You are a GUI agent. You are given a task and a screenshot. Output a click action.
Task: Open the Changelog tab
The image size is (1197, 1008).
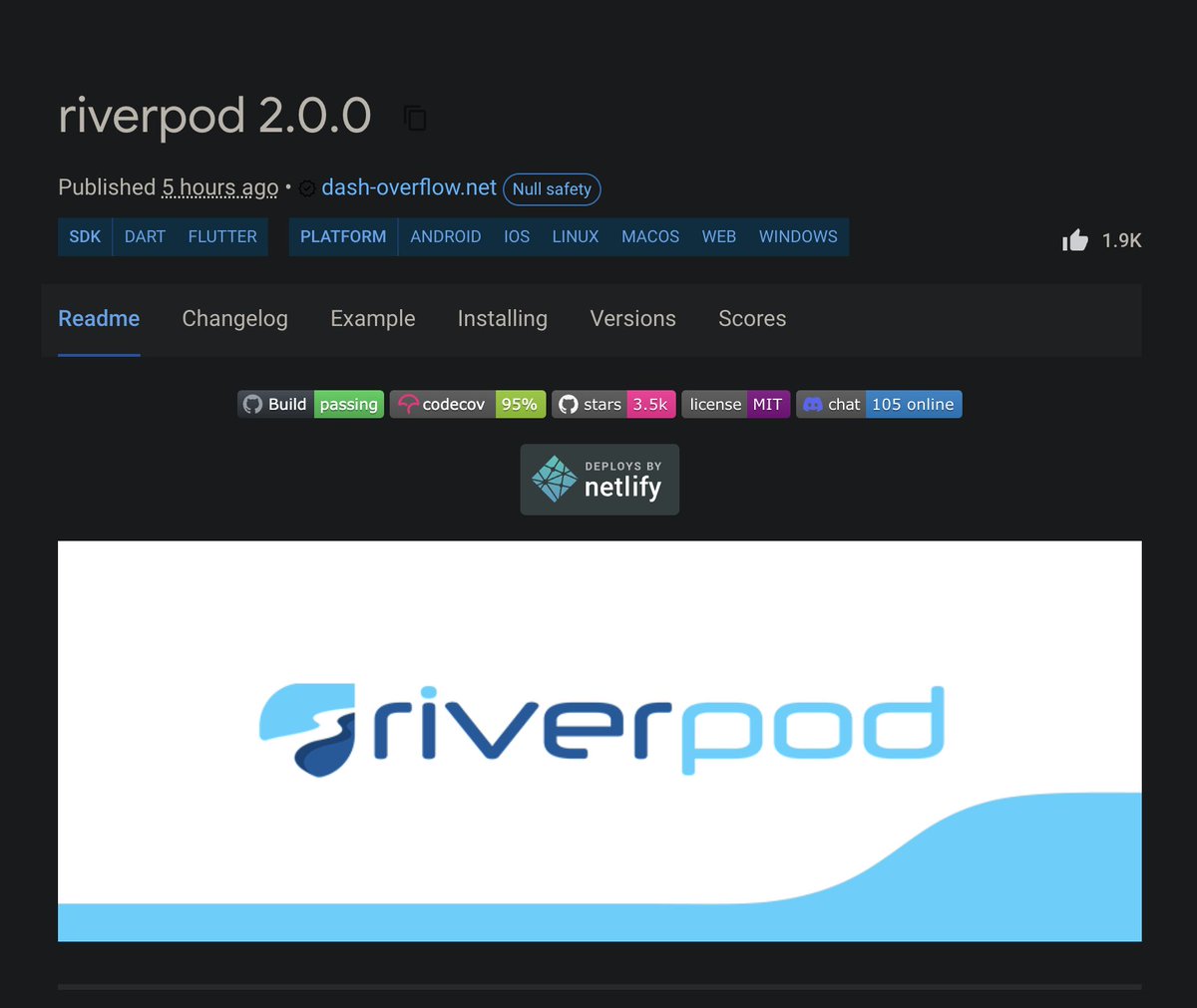coord(234,319)
